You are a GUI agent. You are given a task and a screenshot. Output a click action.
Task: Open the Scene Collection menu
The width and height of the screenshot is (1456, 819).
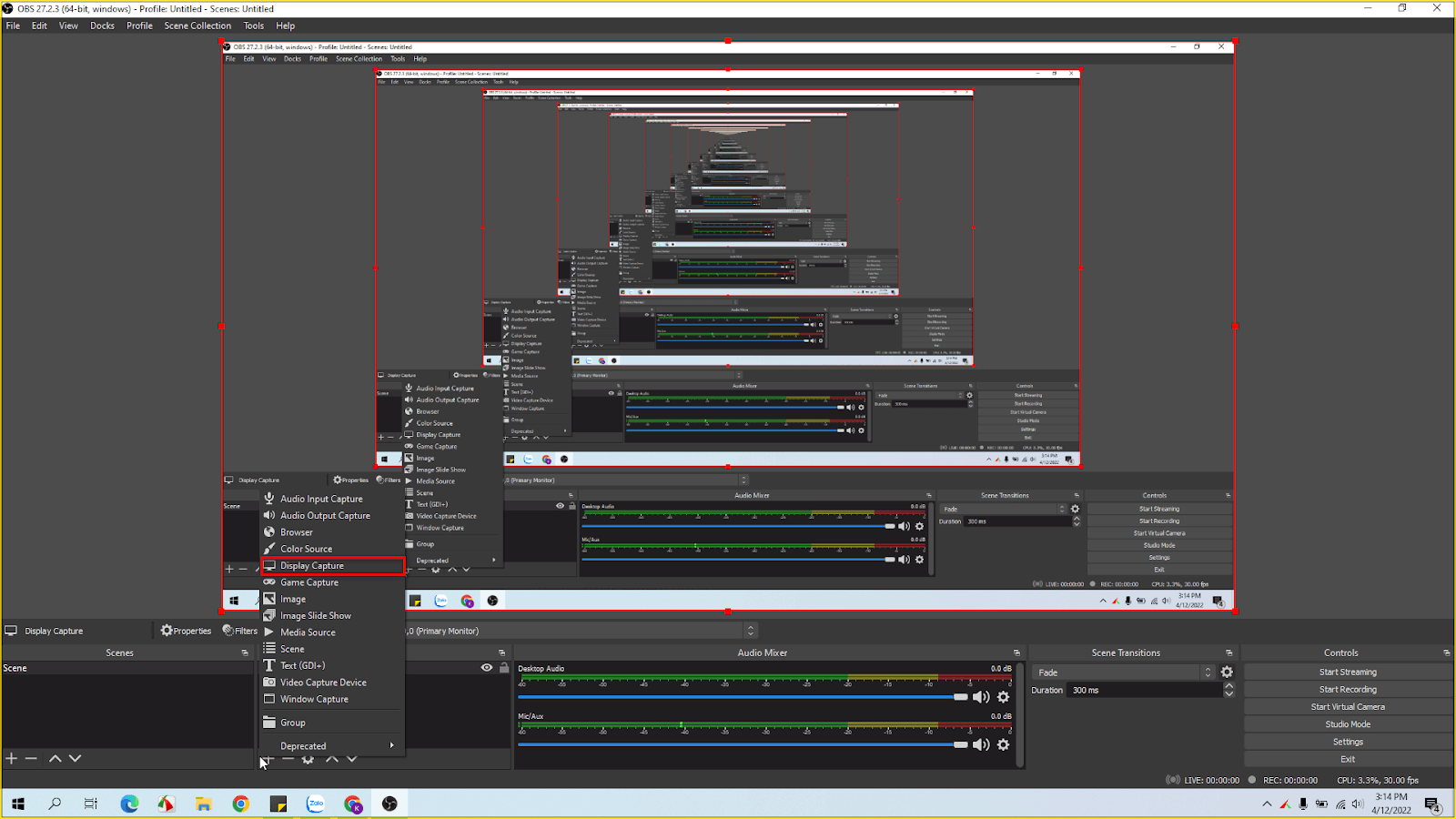click(197, 25)
